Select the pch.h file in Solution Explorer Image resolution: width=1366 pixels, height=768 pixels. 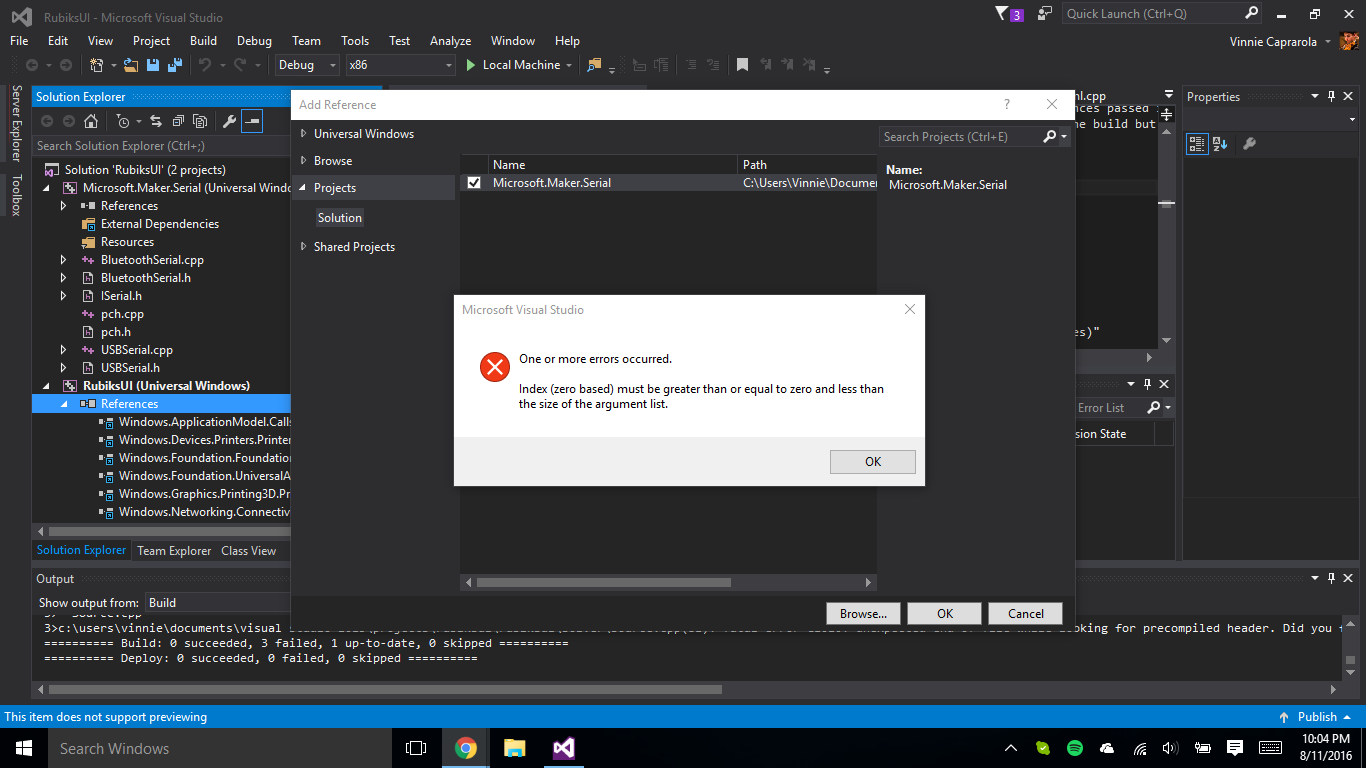(x=115, y=332)
